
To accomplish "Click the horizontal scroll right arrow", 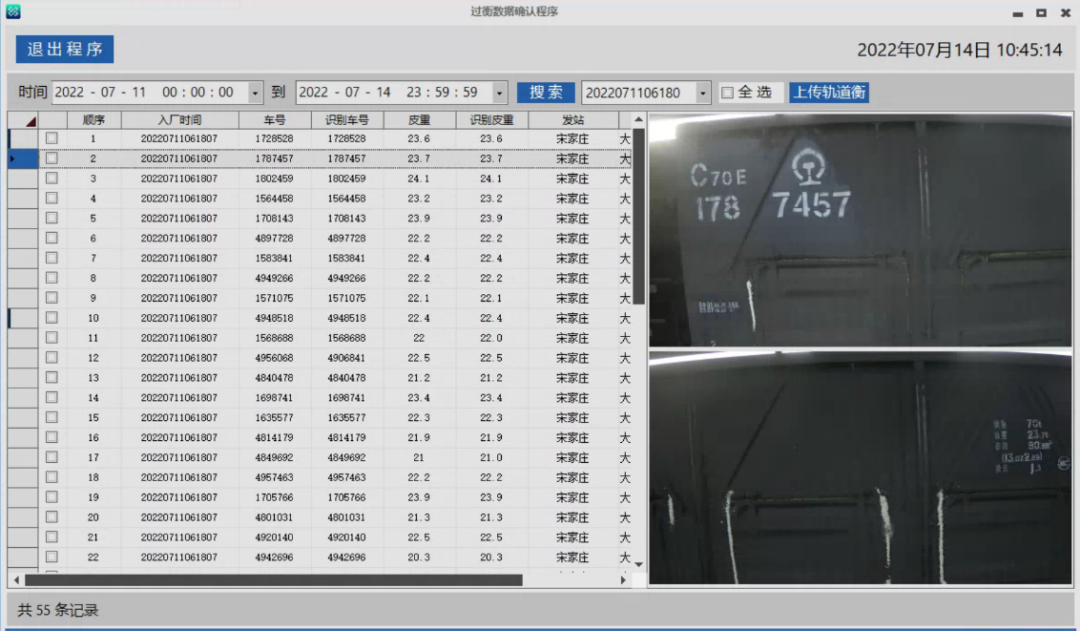I will click(x=623, y=580).
